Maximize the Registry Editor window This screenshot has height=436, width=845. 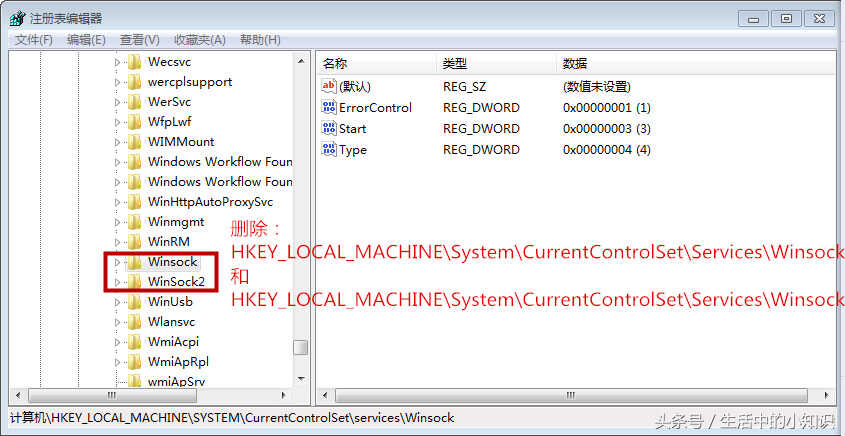(x=786, y=19)
